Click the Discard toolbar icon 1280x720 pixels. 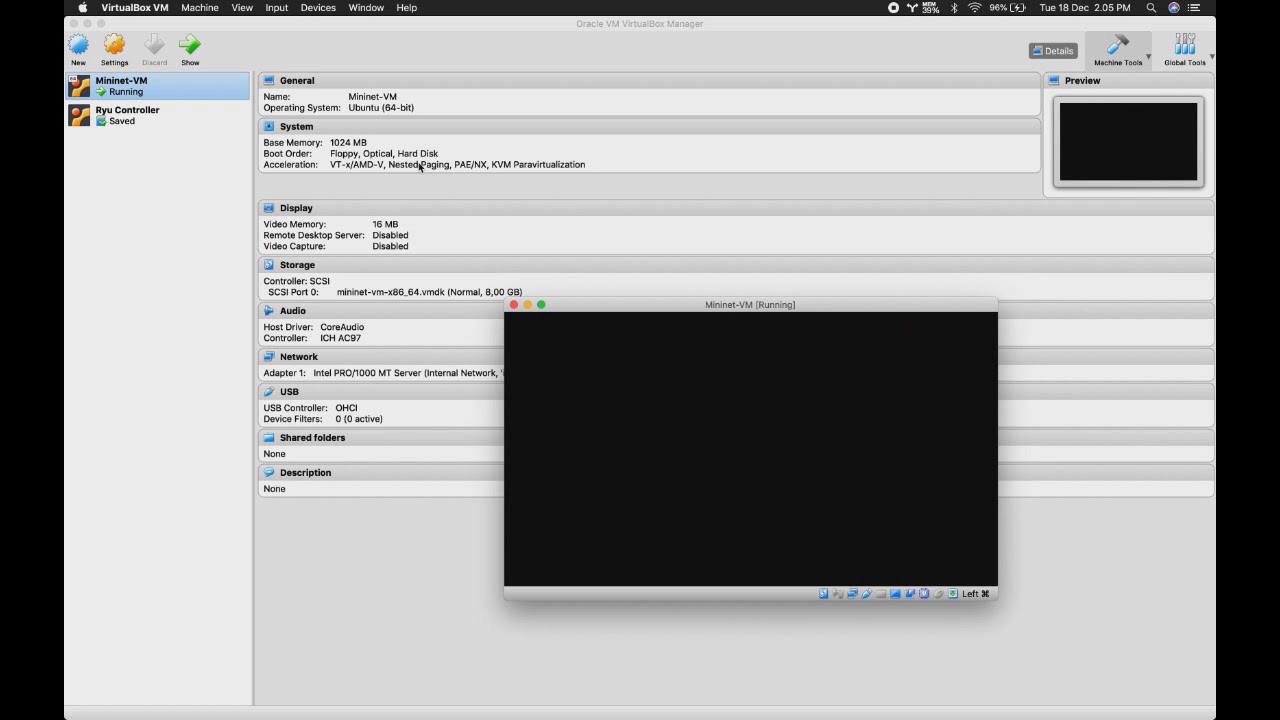(x=154, y=44)
